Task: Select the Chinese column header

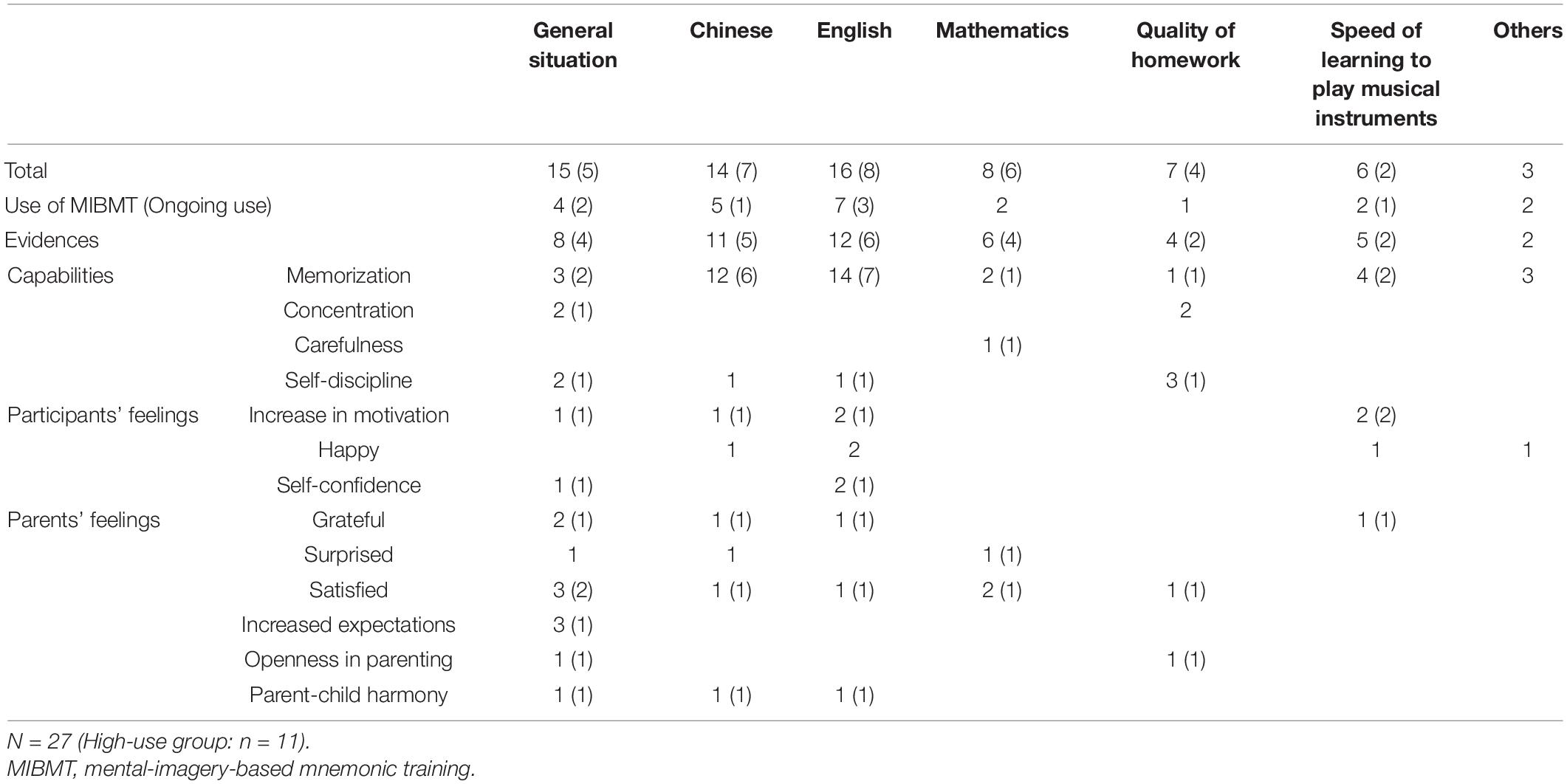Action: pos(731,30)
